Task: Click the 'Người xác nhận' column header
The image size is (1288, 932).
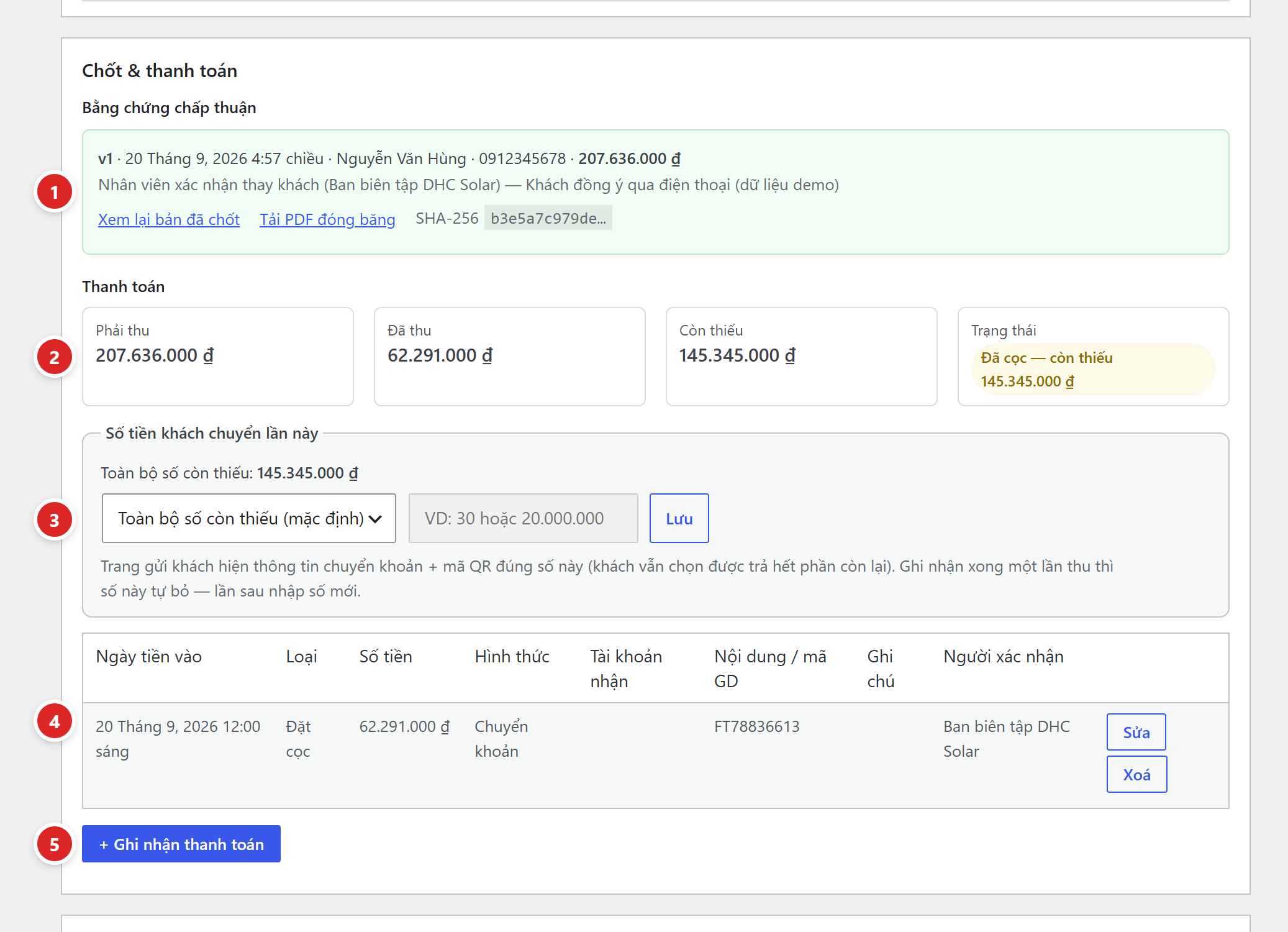Action: [1004, 656]
